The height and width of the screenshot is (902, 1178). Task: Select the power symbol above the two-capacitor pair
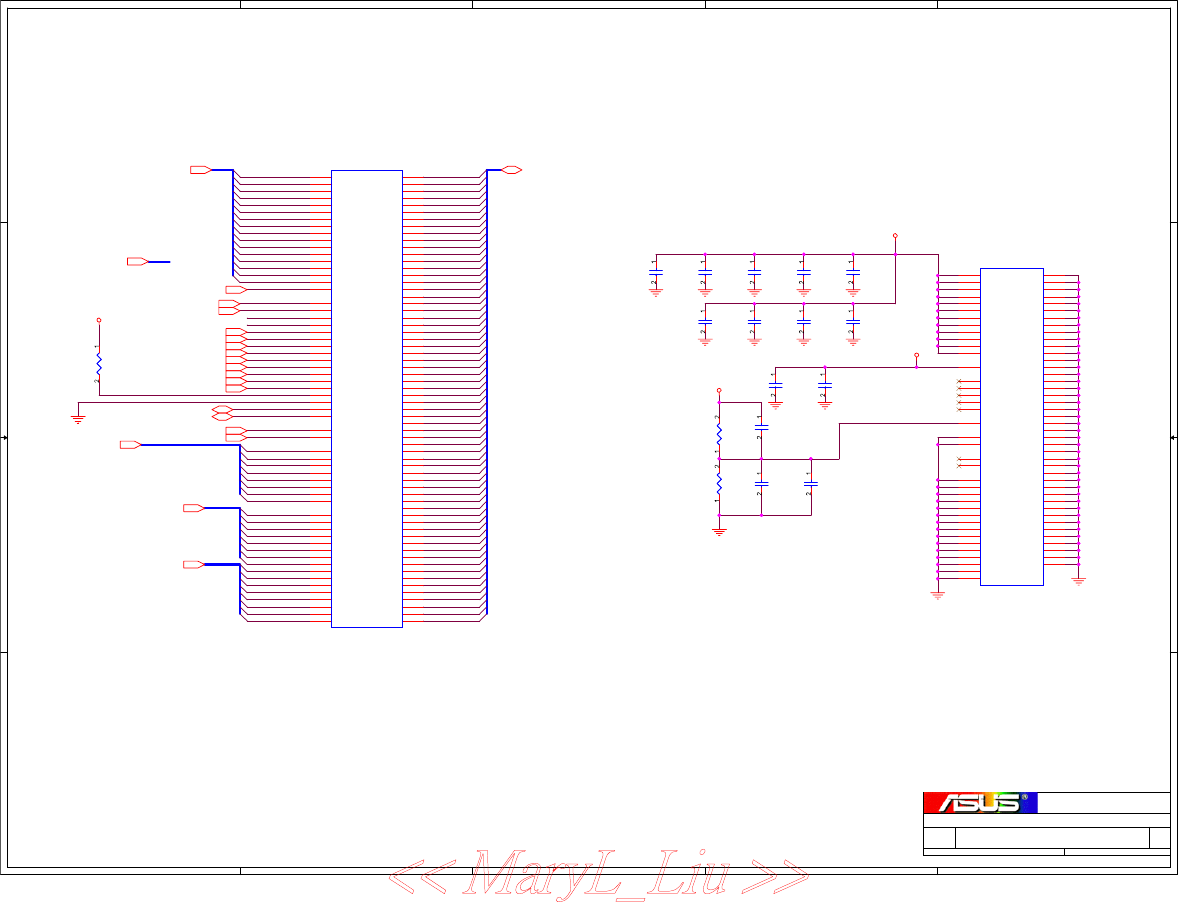pyautogui.click(x=917, y=354)
